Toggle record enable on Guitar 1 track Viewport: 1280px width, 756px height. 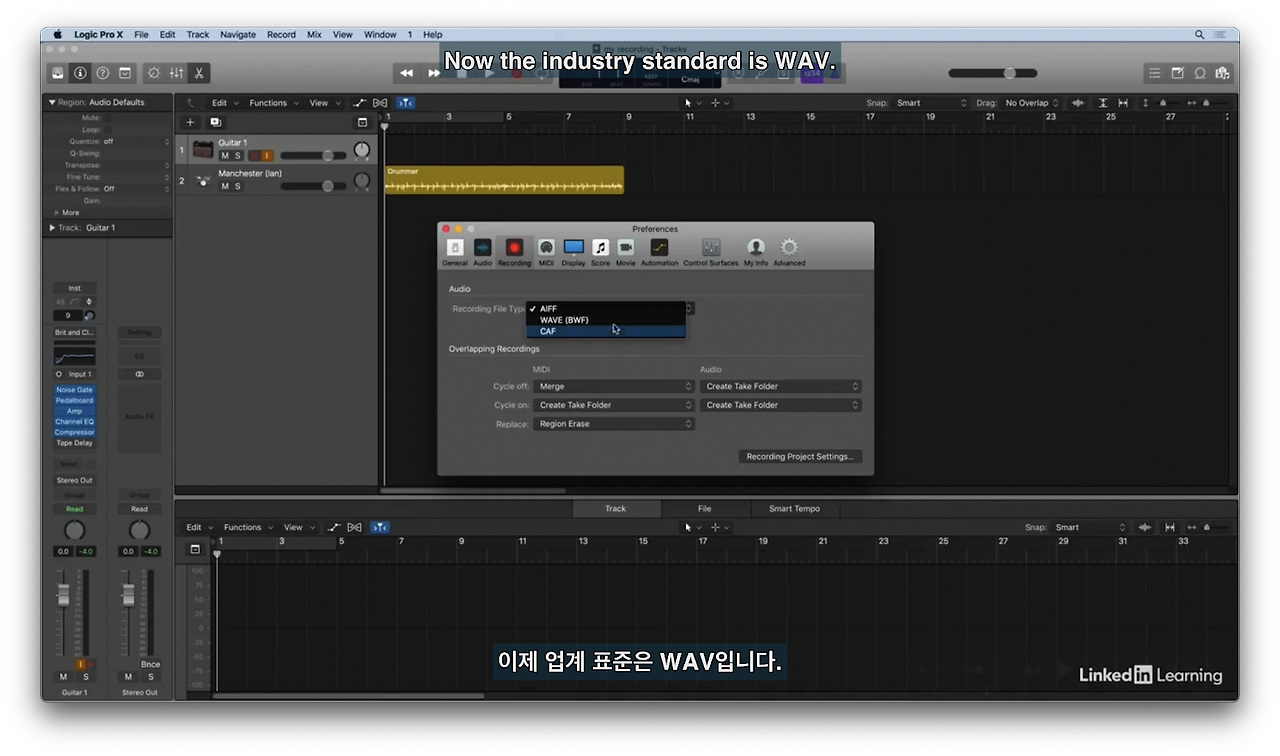[x=254, y=156]
